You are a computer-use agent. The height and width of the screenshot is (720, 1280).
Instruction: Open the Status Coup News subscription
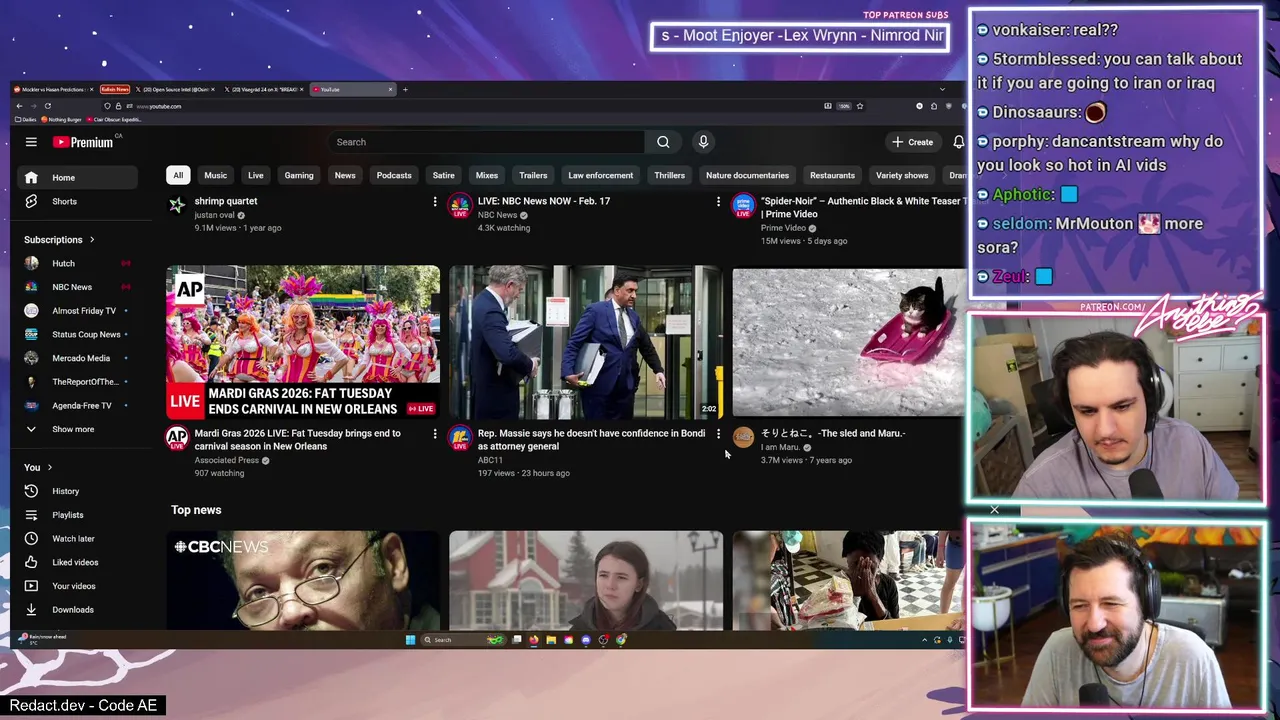(77, 334)
